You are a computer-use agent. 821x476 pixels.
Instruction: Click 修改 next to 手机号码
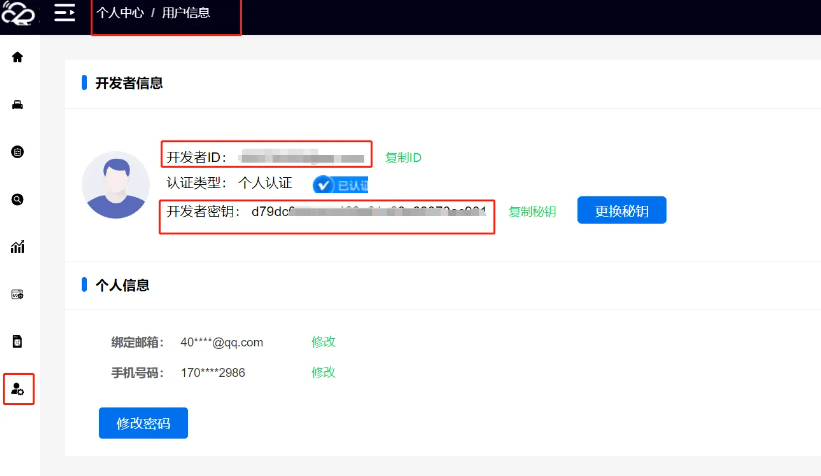tap(323, 372)
